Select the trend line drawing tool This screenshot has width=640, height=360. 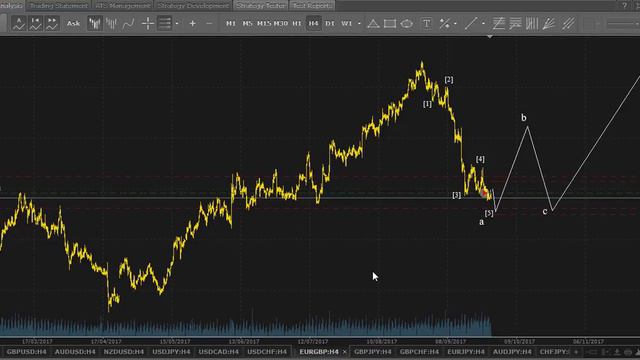click(471, 23)
